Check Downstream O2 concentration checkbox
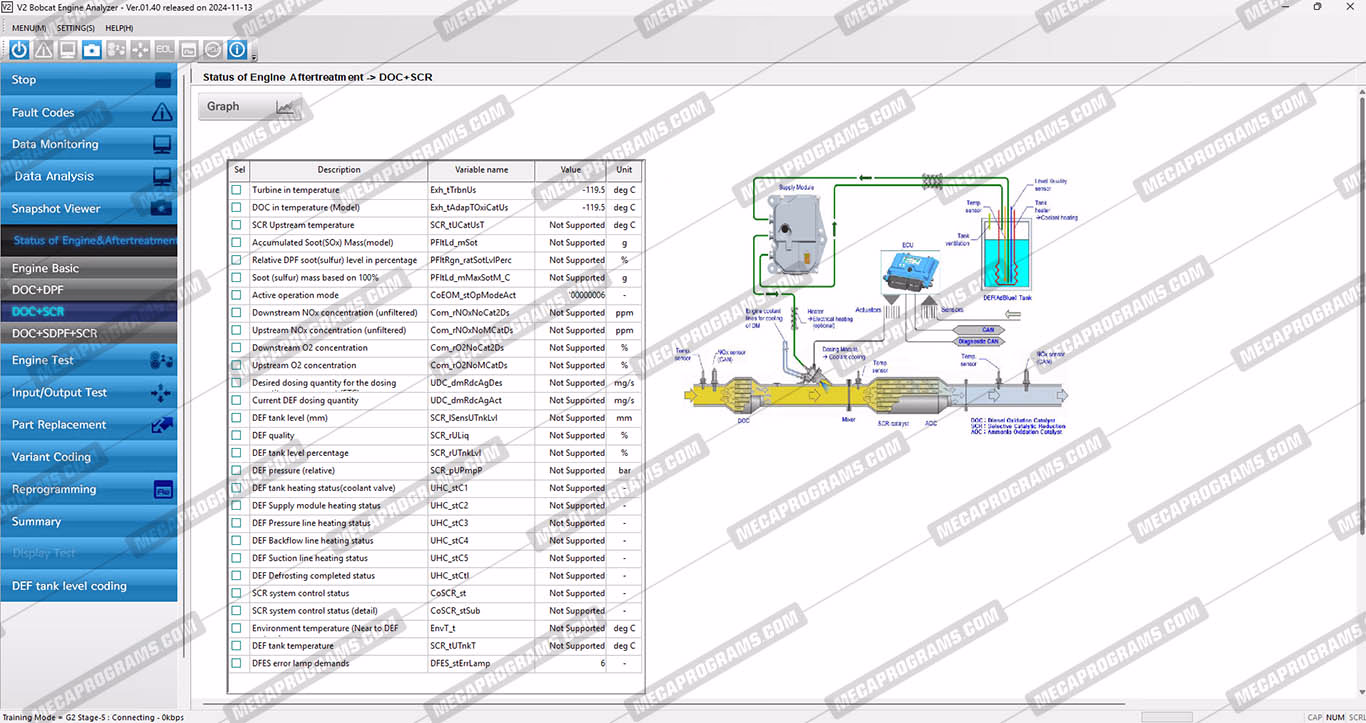 237,348
